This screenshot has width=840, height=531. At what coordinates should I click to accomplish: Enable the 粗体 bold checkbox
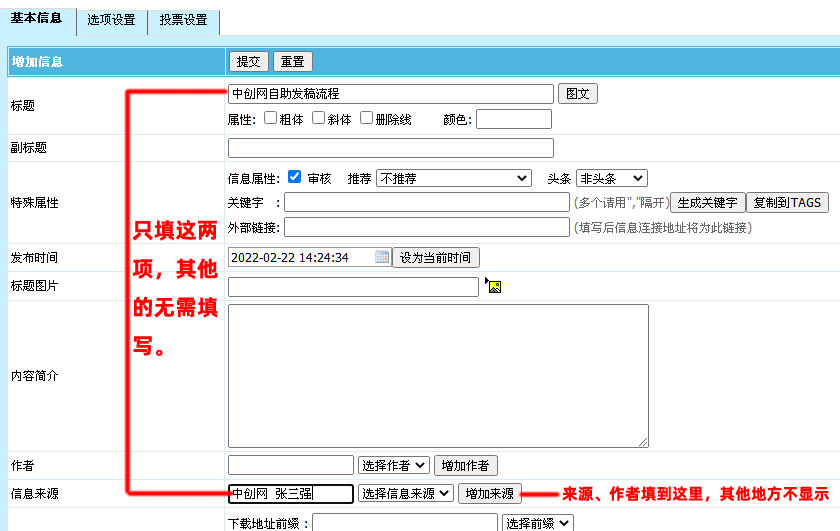click(271, 118)
